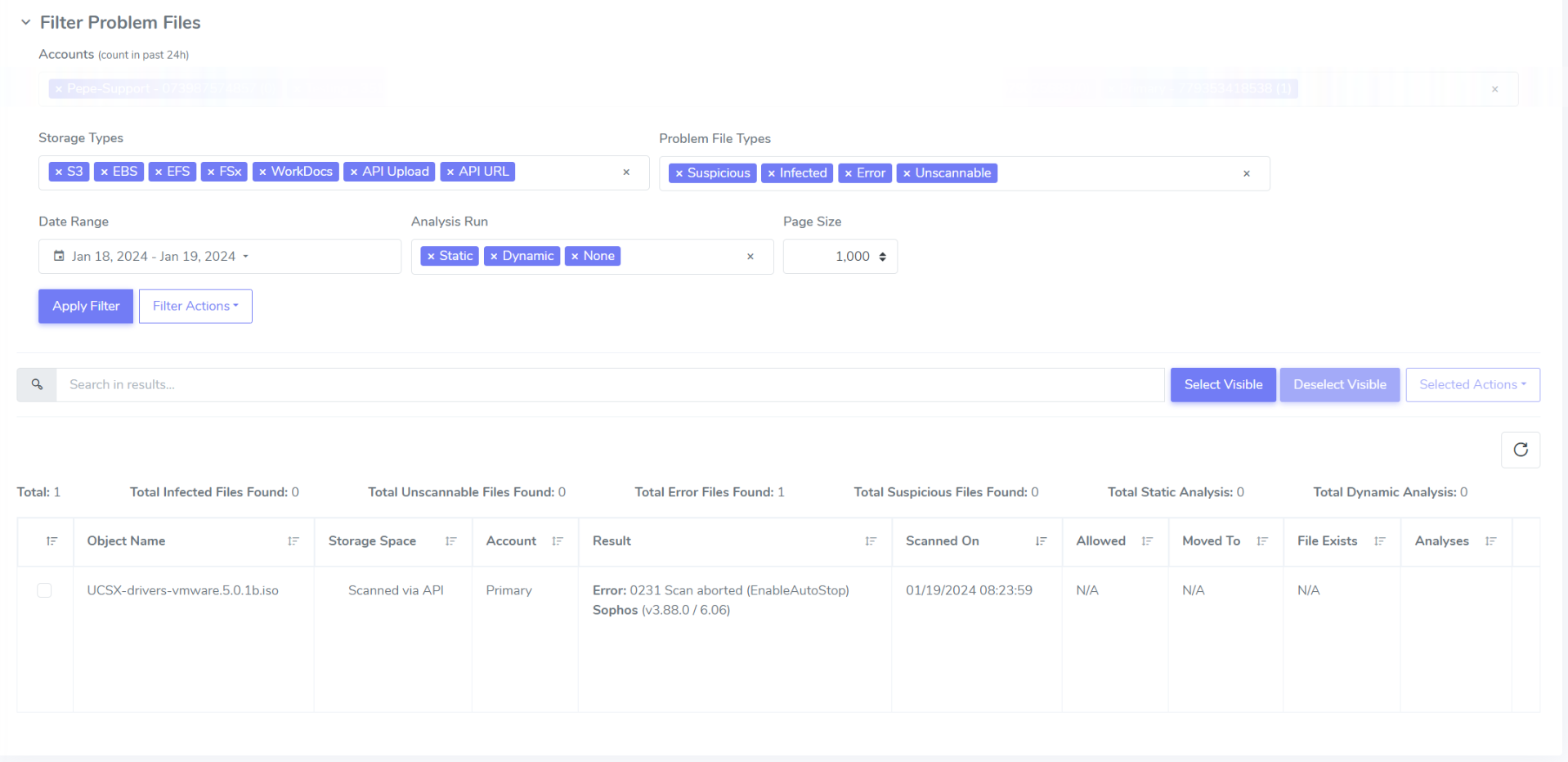Image resolution: width=1568 pixels, height=762 pixels.
Task: Remove the Dynamic chip from Analysis Run
Action: (x=494, y=255)
